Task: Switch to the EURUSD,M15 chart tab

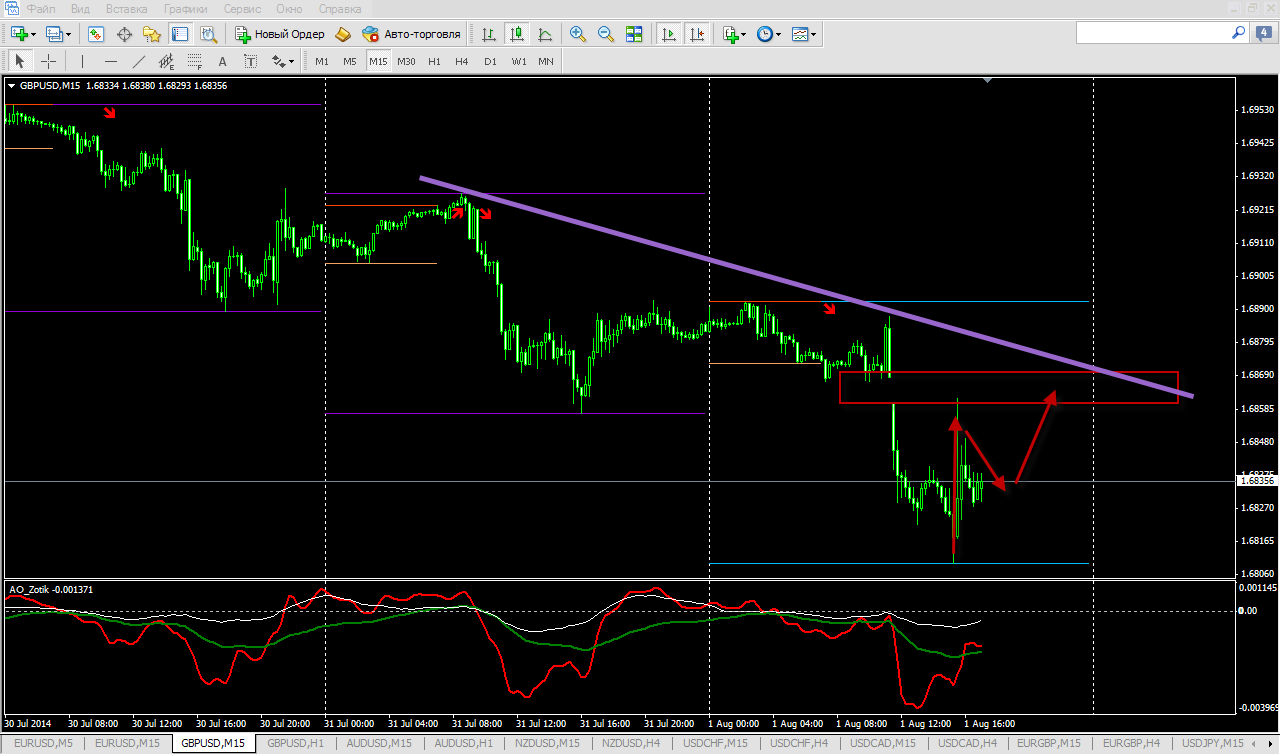Action: 128,743
